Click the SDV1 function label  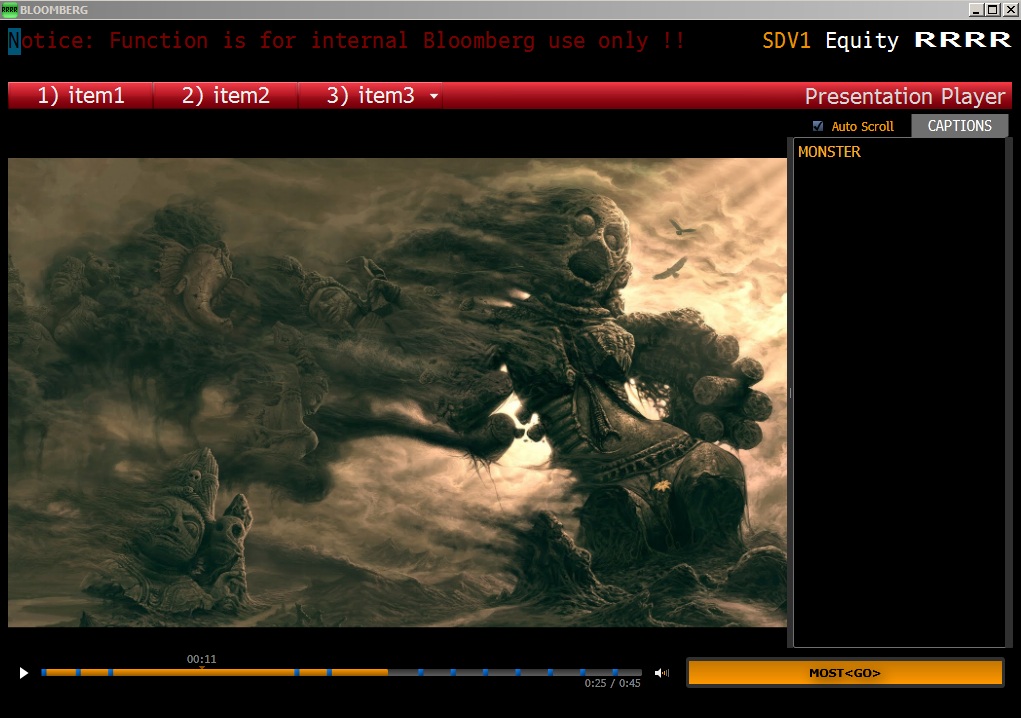788,41
